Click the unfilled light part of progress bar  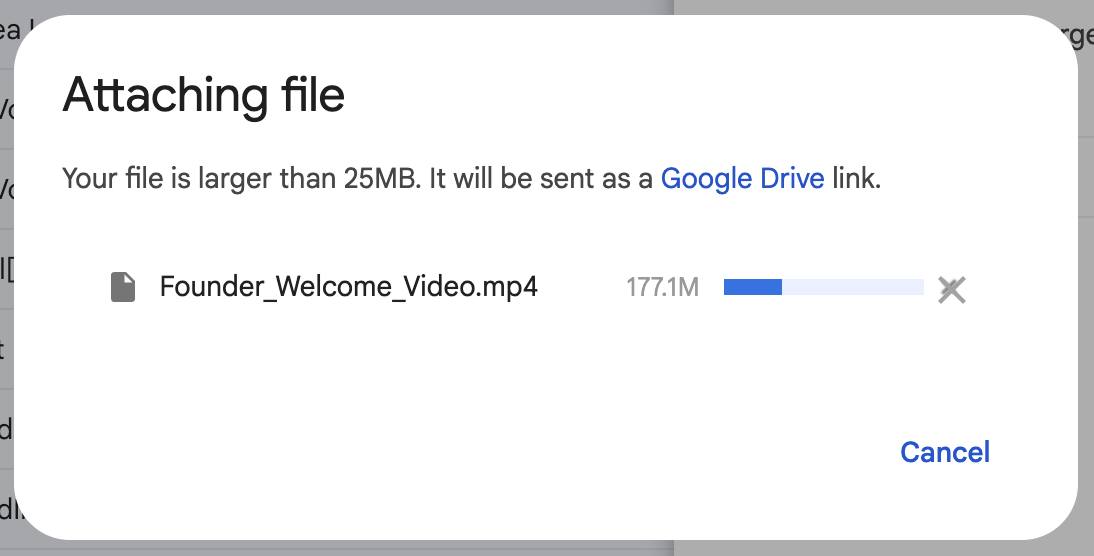pyautogui.click(x=852, y=288)
